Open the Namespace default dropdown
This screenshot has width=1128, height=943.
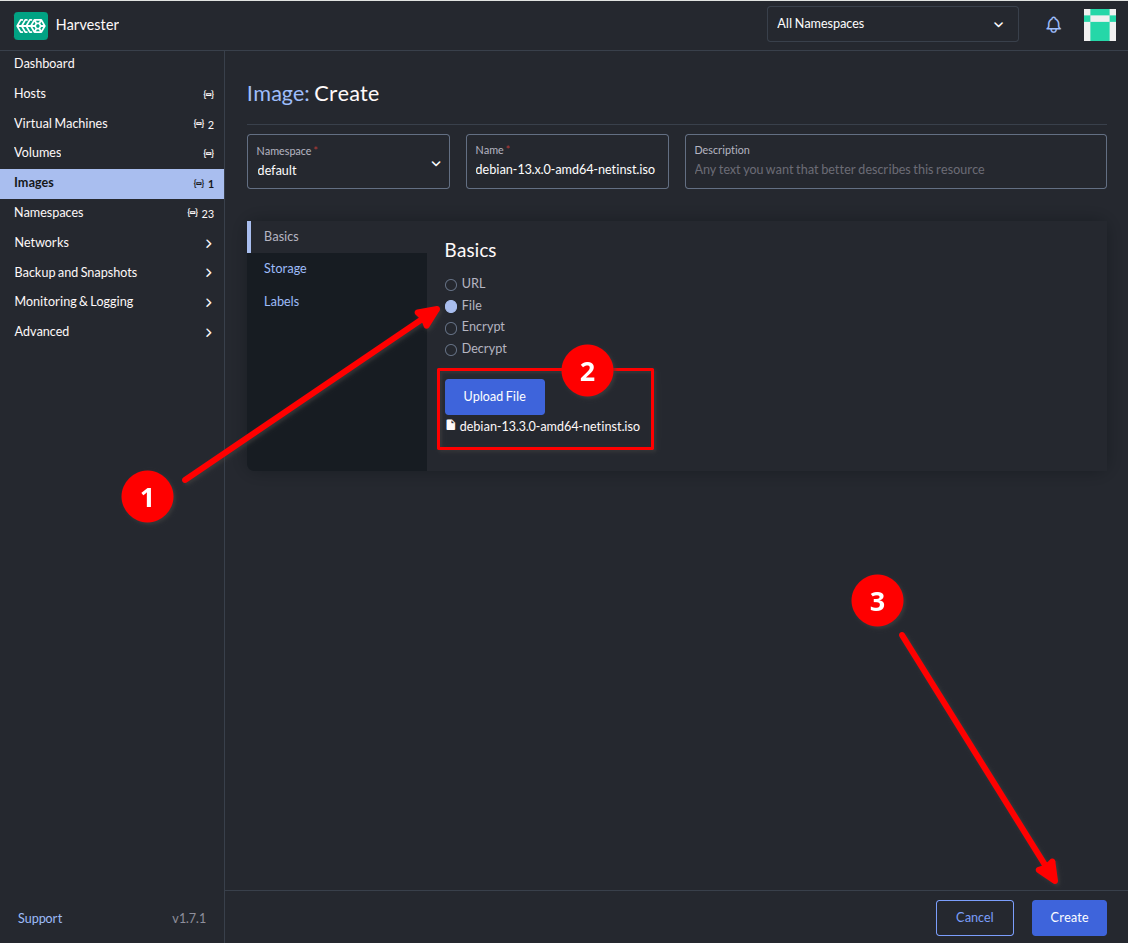point(348,162)
